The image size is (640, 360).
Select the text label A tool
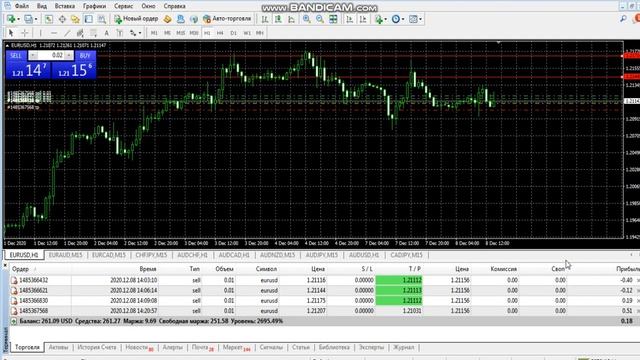click(107, 33)
